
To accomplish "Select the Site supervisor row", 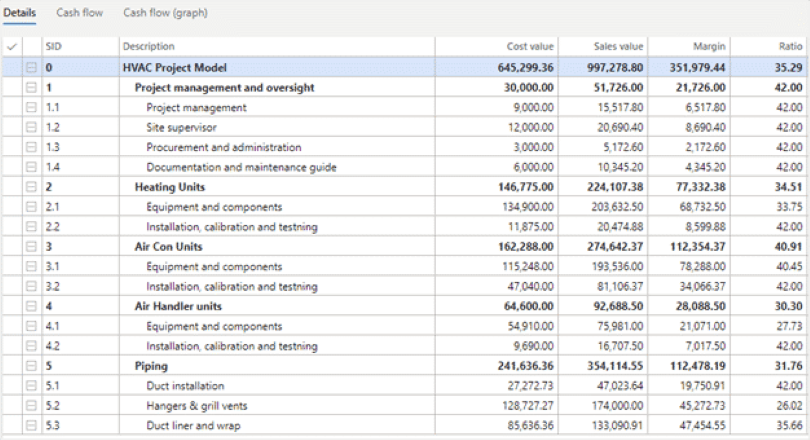I will 182,128.
